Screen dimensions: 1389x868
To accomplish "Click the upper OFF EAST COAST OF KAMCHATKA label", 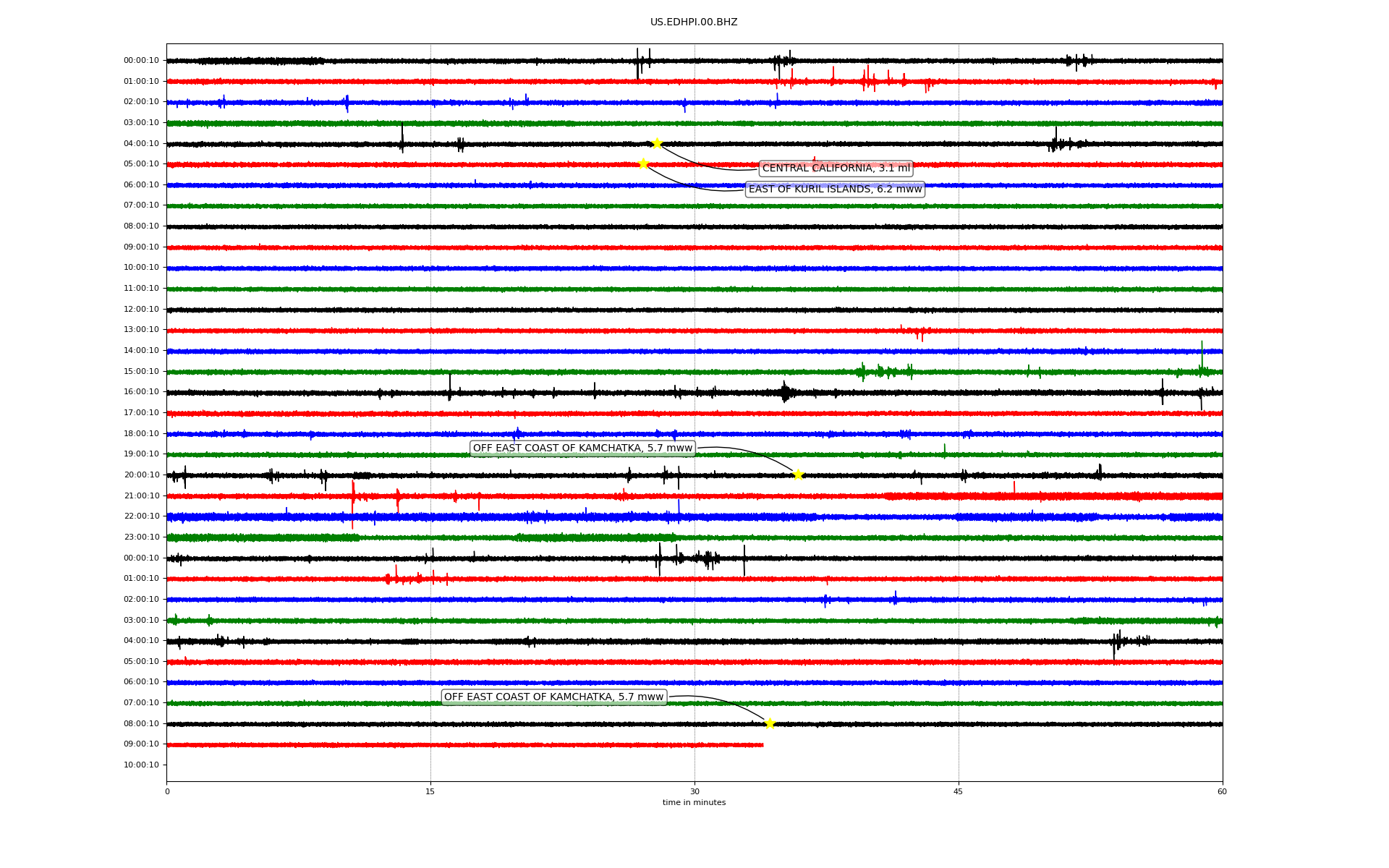I will point(582,448).
